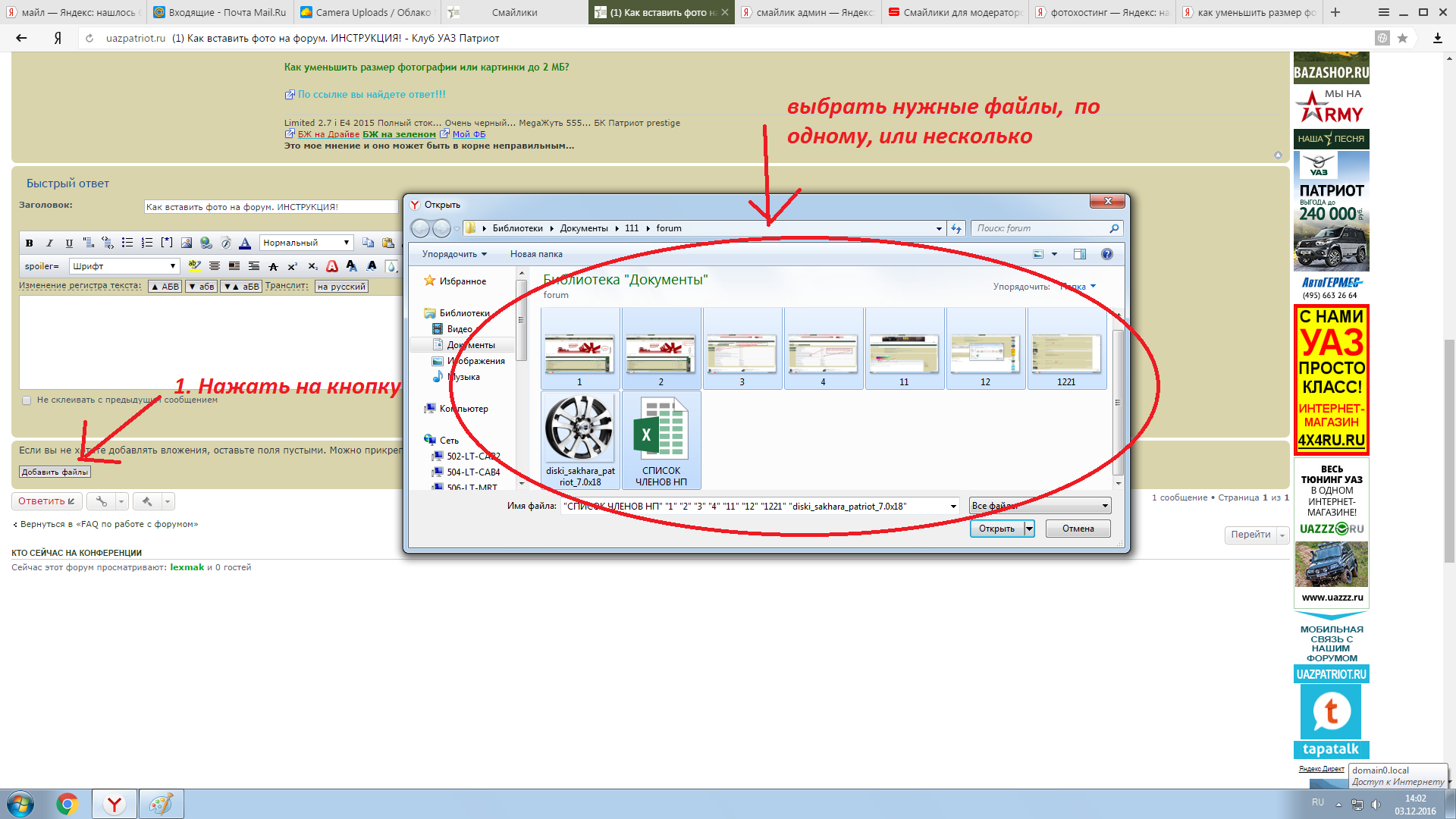
Task: Click the 'Добавить файлы' button
Action: click(x=55, y=472)
